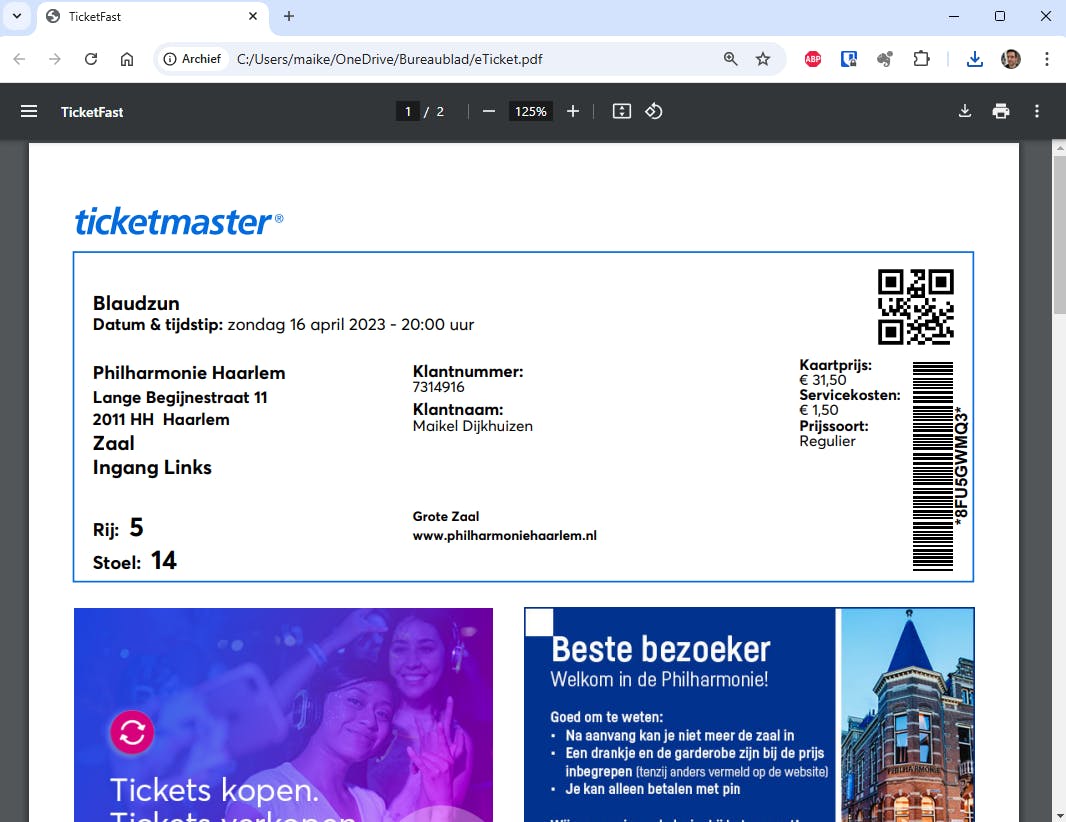Image resolution: width=1066 pixels, height=822 pixels.
Task: Focus the address bar with eTicket.pdf path
Action: click(389, 59)
